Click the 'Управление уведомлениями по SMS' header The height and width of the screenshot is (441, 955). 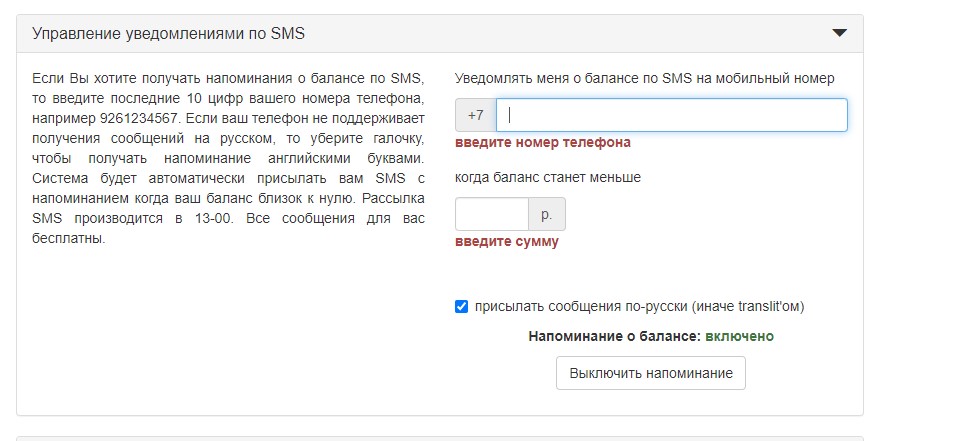pos(169,34)
